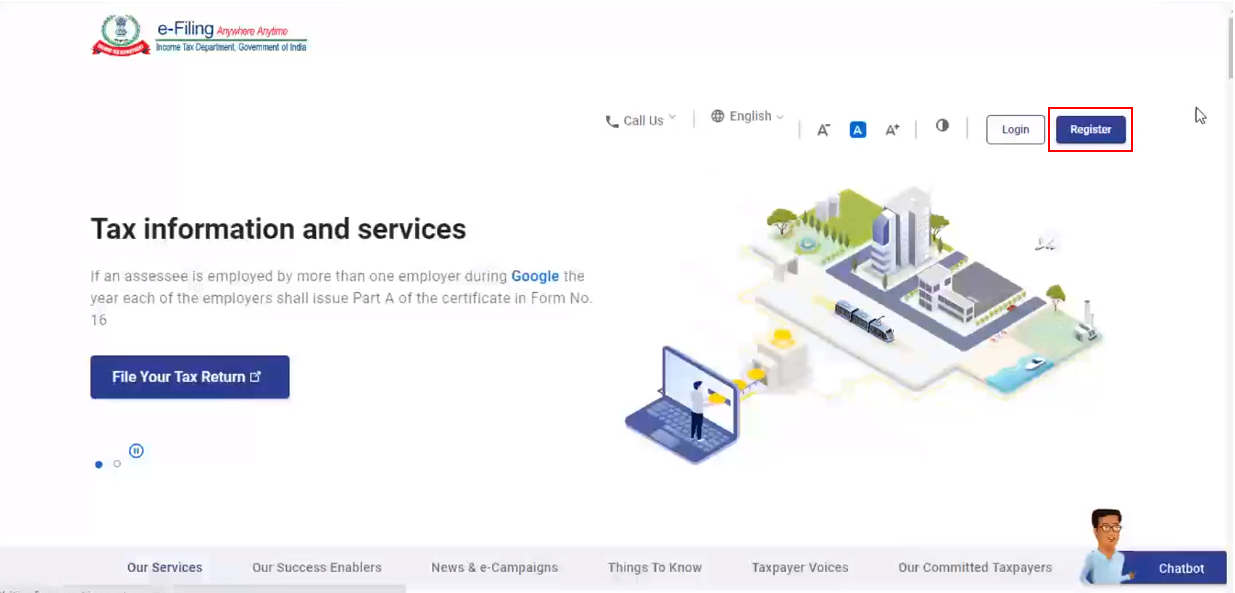This screenshot has width=1235, height=593.
Task: Go to Things To Know tab
Action: point(654,568)
